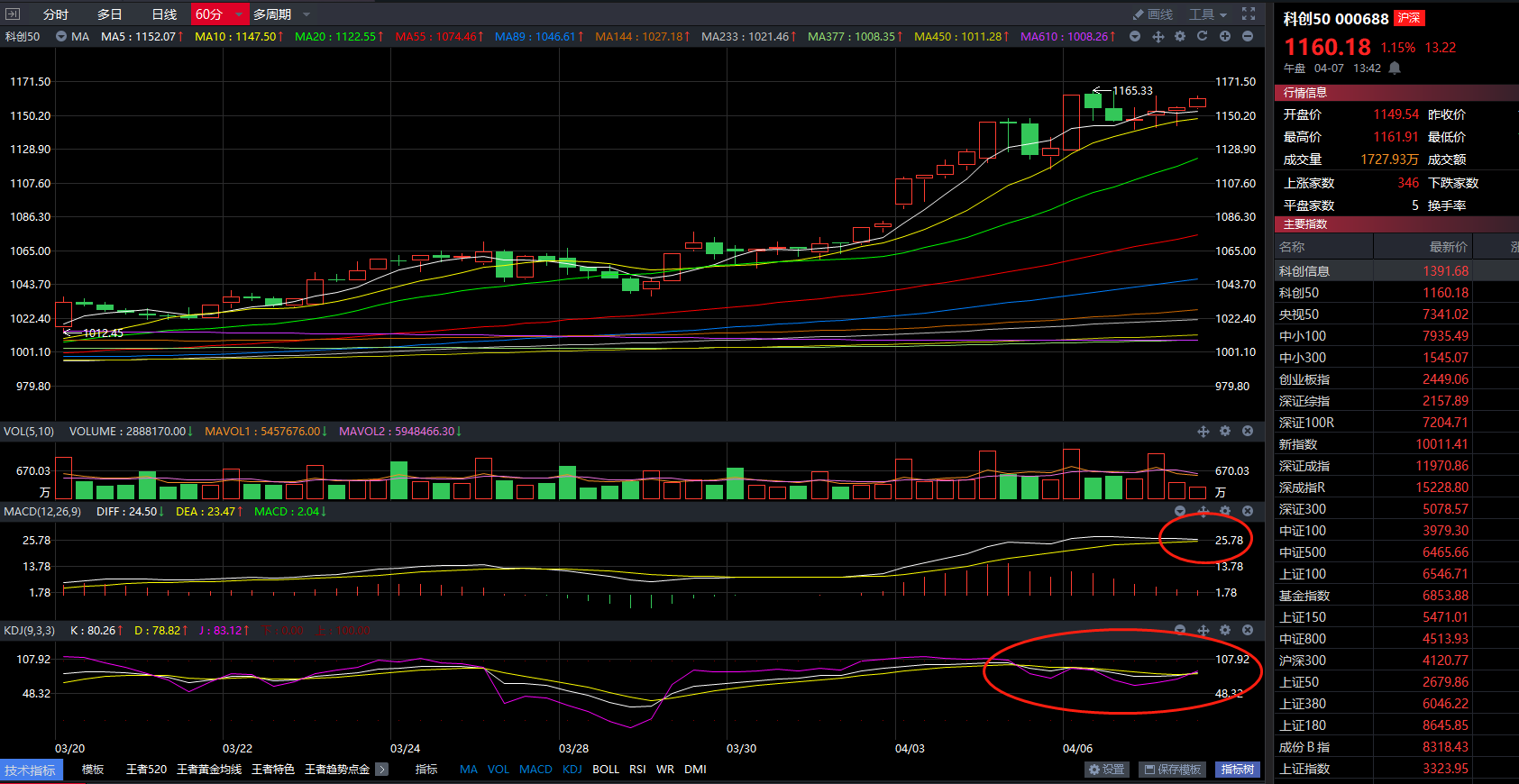1519x784 pixels.
Task: Click the fullscreen expand icon at top right
Action: tap(1249, 14)
